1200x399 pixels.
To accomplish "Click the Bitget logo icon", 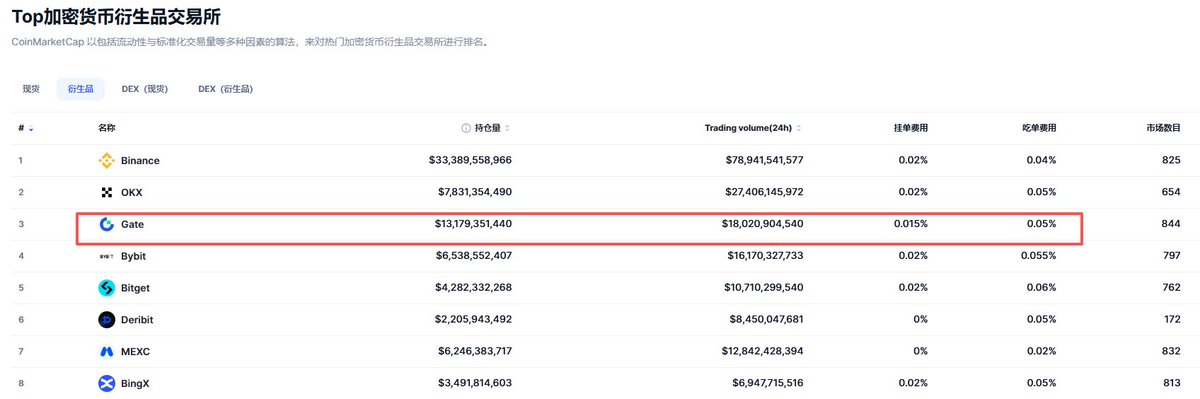I will [107, 288].
